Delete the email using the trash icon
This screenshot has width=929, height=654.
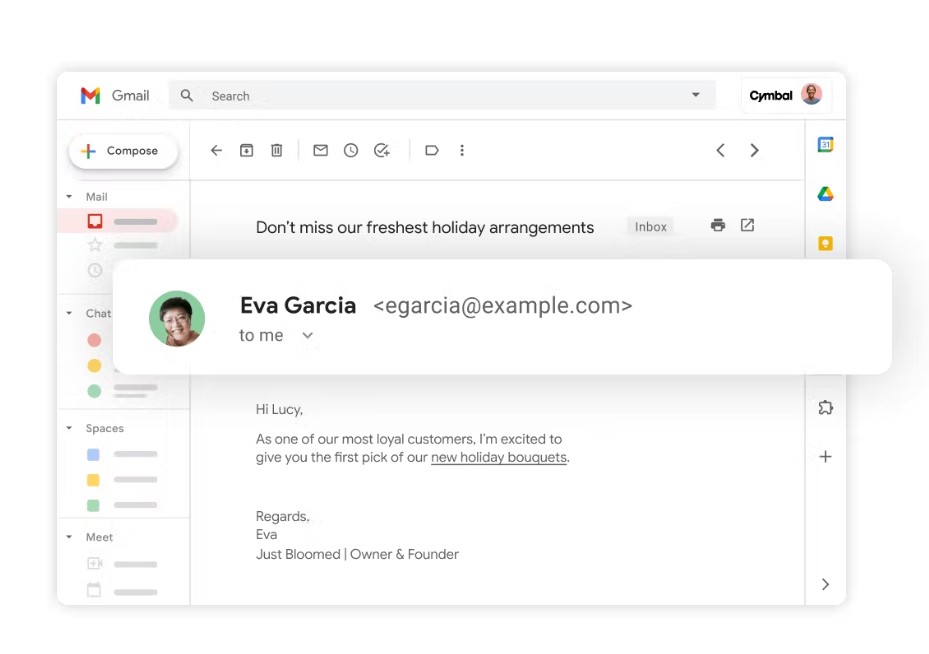(277, 150)
